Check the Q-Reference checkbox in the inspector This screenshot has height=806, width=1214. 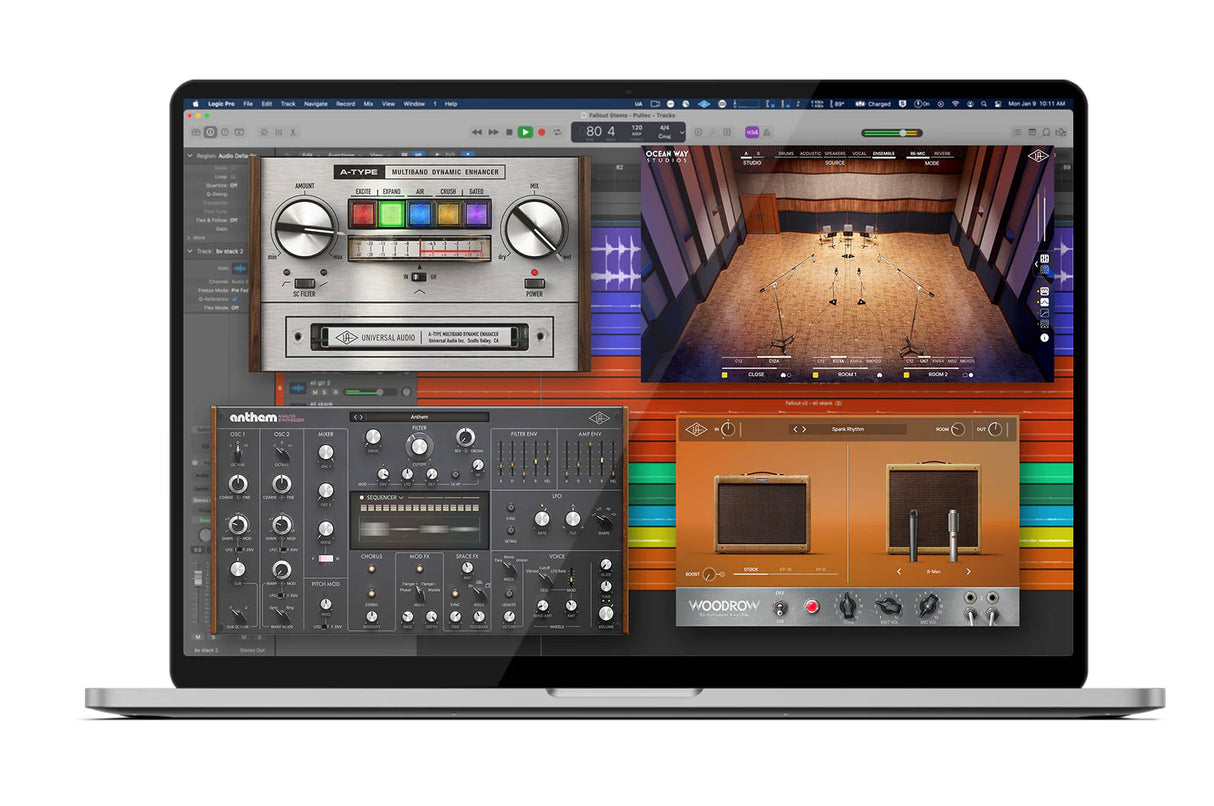click(235, 299)
